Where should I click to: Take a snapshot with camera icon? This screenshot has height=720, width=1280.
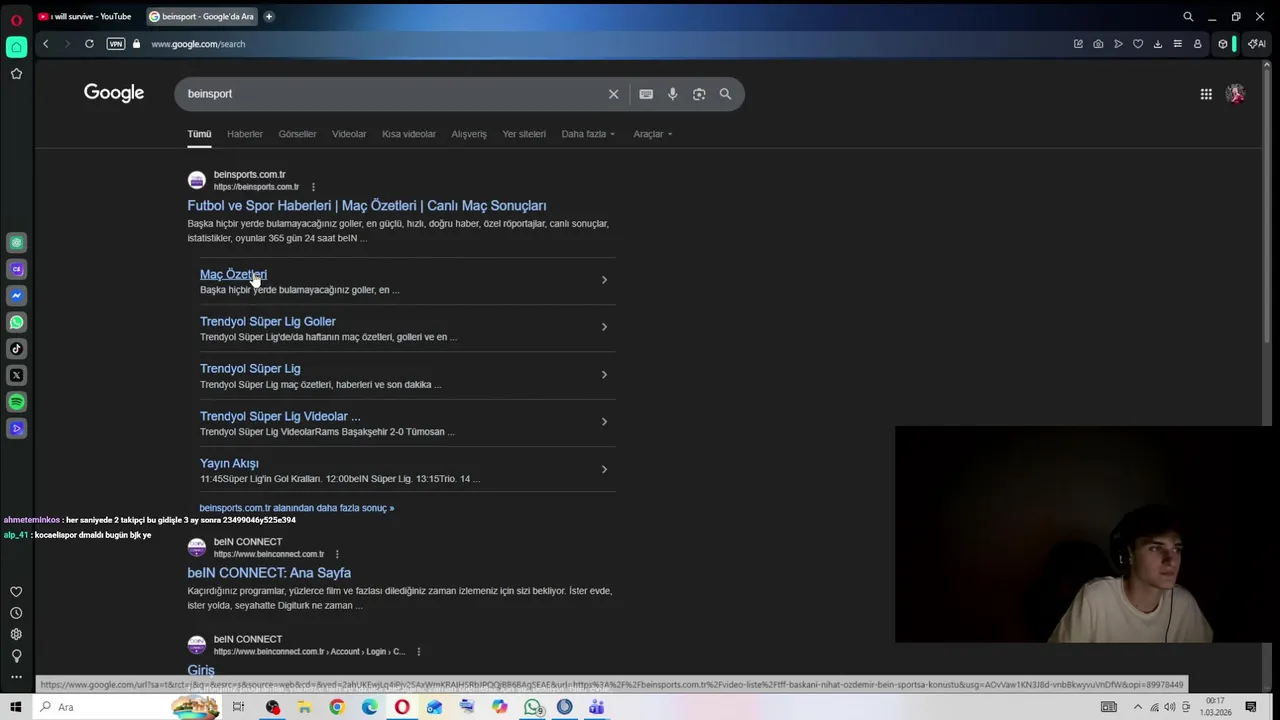pyautogui.click(x=1098, y=44)
